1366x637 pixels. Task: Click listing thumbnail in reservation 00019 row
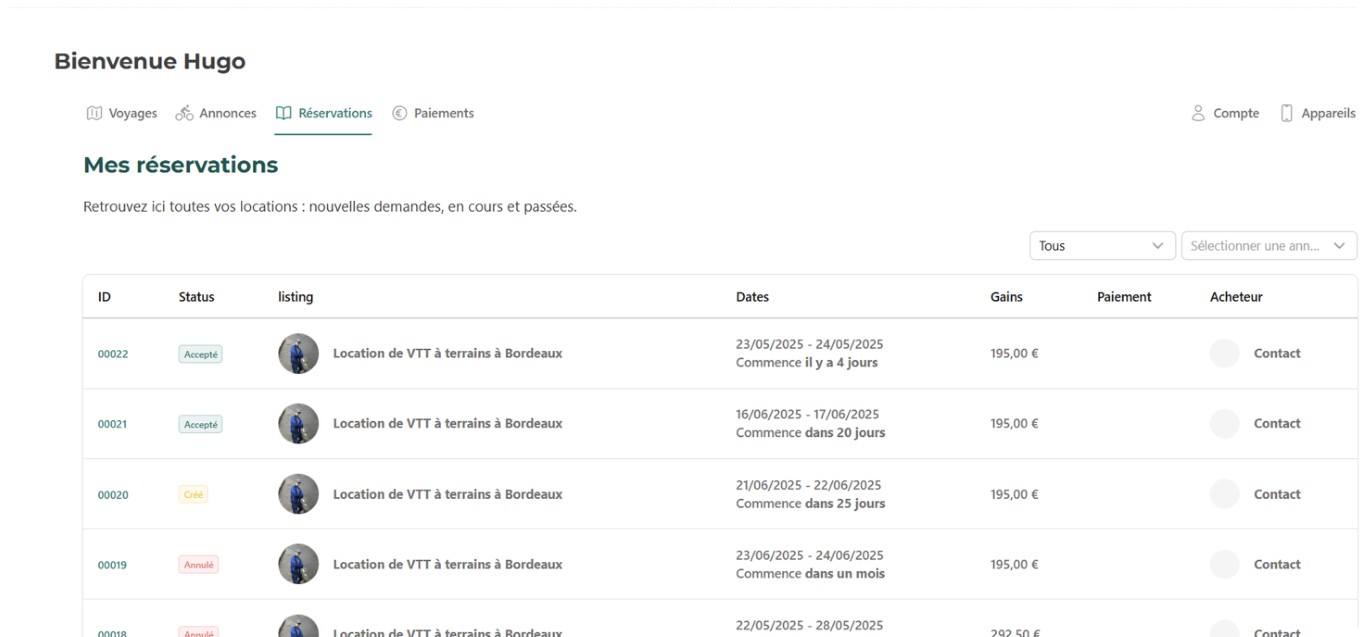(x=298, y=565)
